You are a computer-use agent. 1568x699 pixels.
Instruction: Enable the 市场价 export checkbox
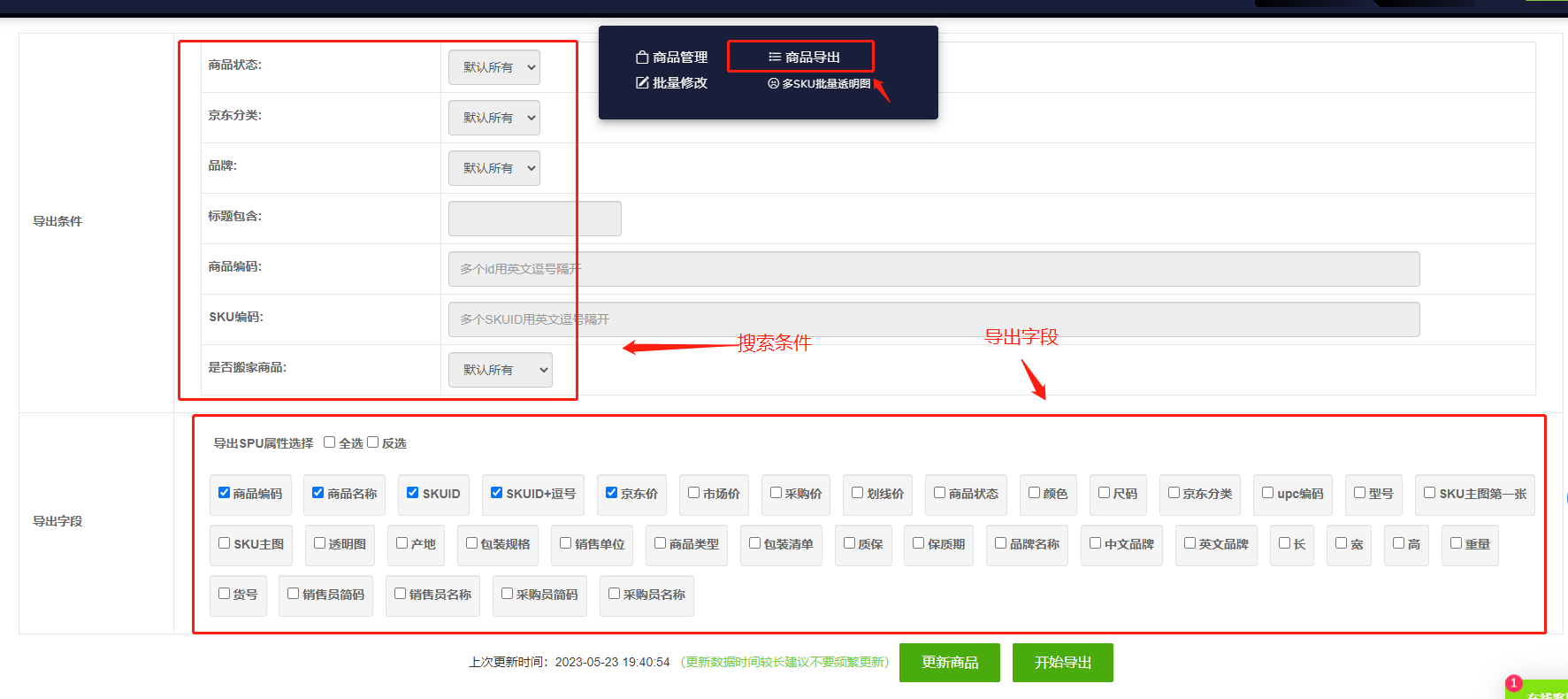pyautogui.click(x=694, y=493)
